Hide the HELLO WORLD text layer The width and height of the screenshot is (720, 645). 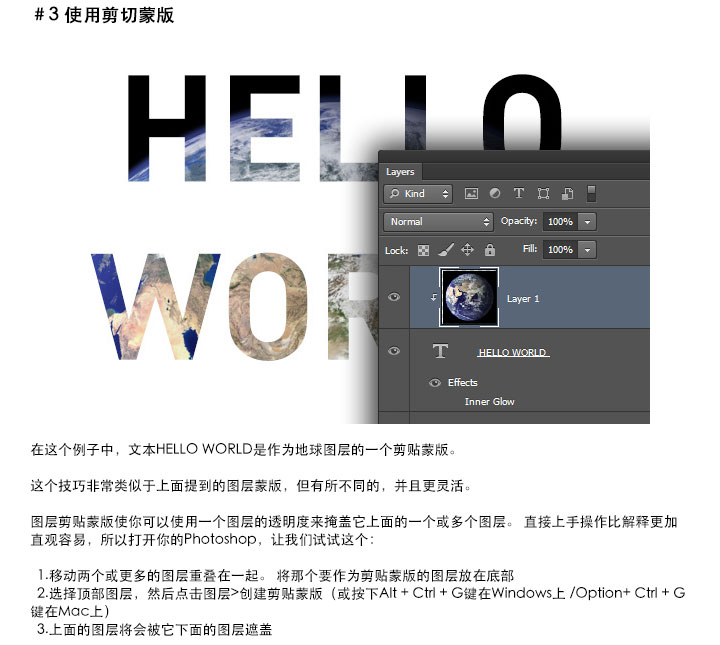[x=394, y=351]
